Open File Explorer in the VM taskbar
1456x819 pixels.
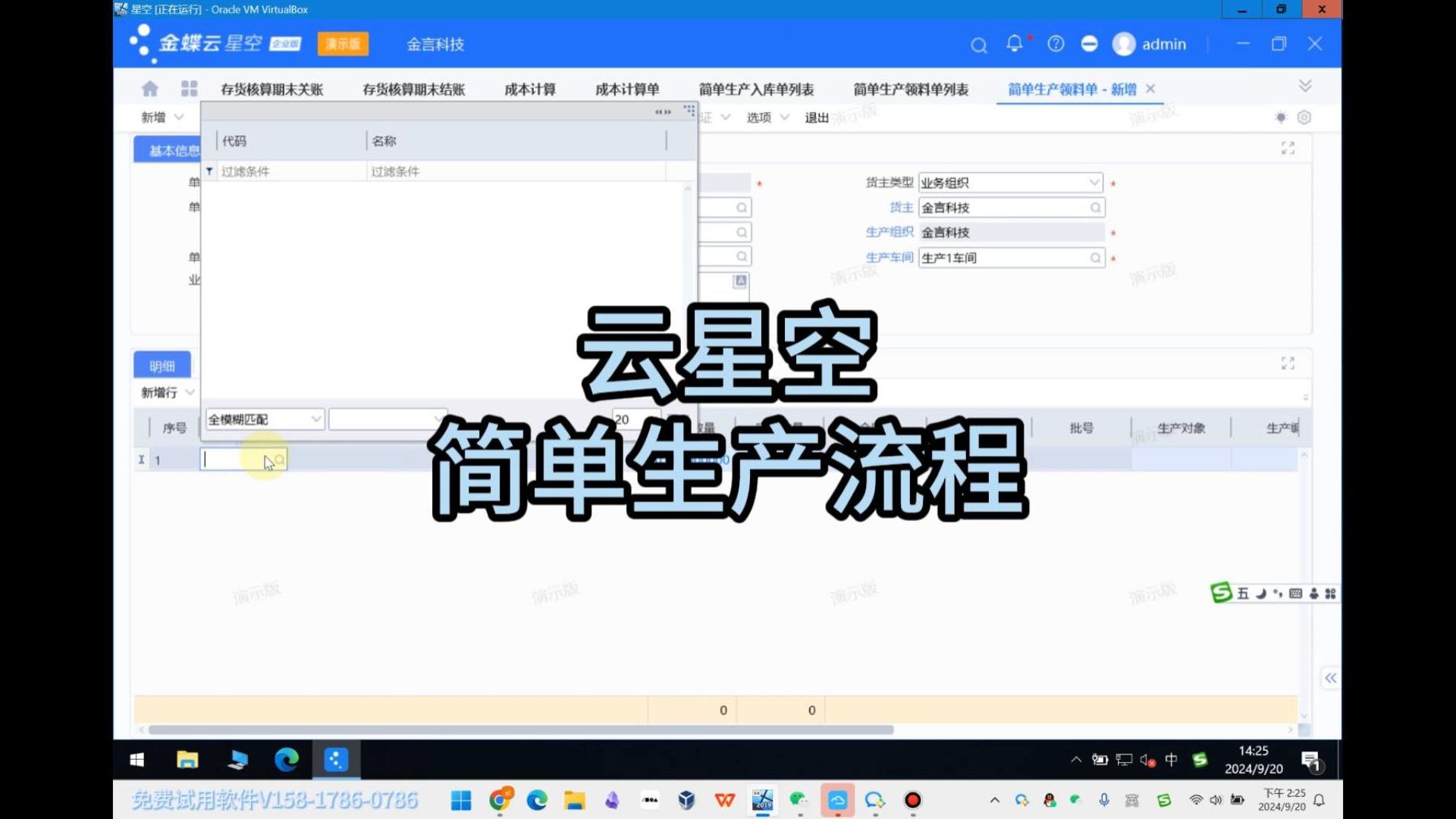pyautogui.click(x=187, y=760)
